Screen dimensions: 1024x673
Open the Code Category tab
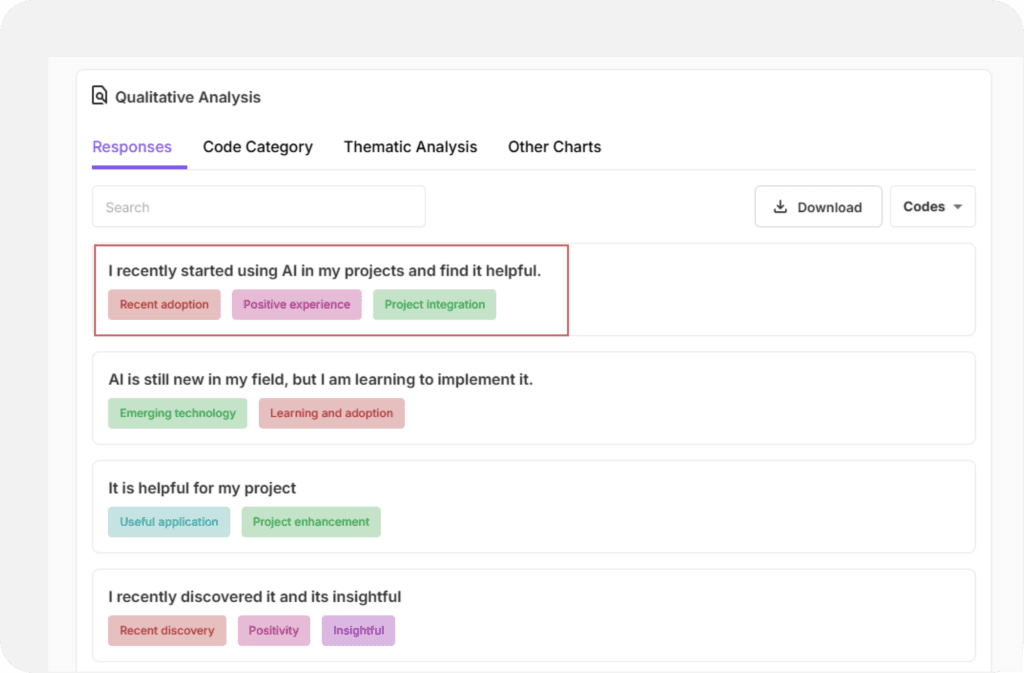[257, 147]
